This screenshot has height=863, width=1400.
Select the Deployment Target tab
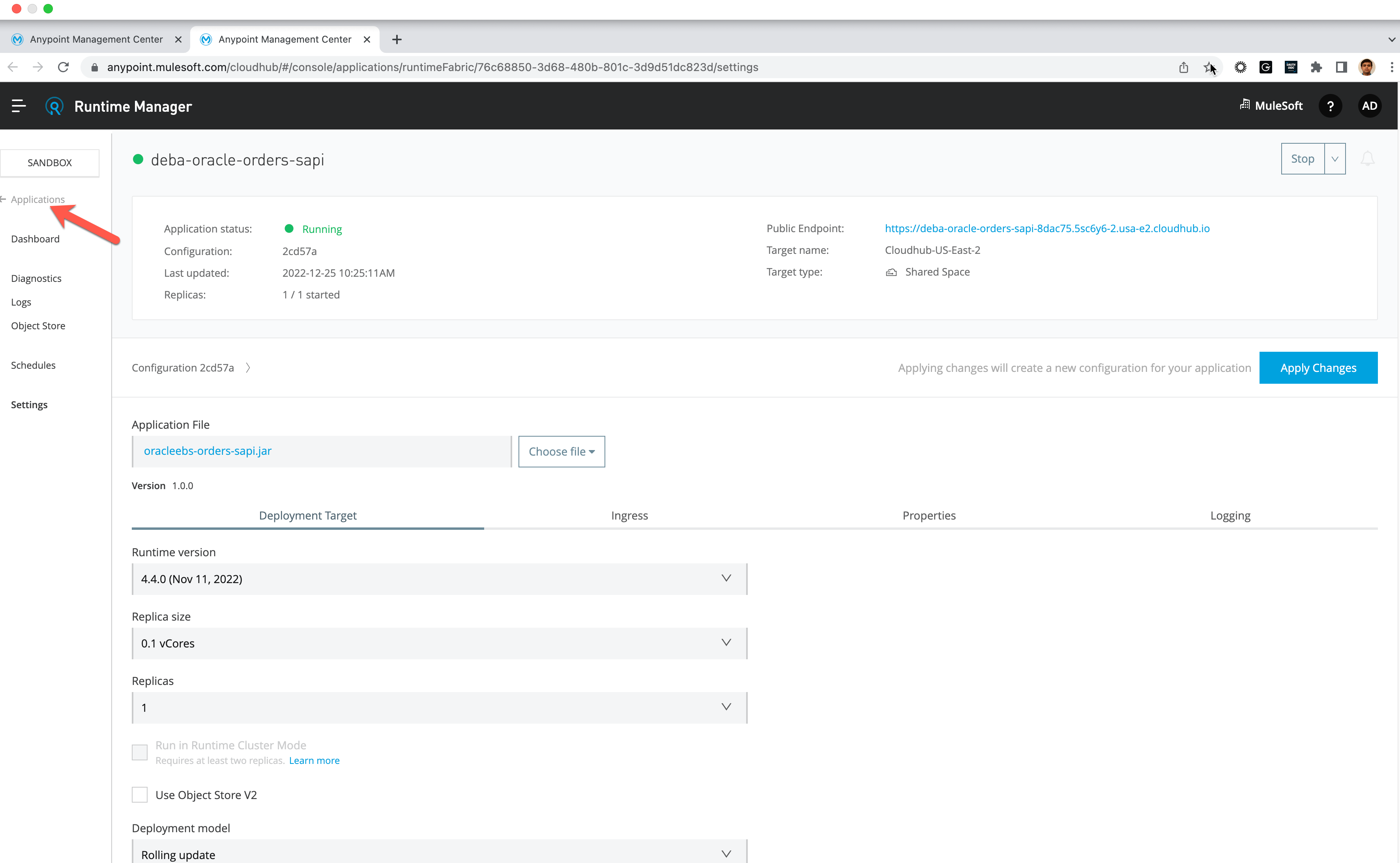pos(307,516)
